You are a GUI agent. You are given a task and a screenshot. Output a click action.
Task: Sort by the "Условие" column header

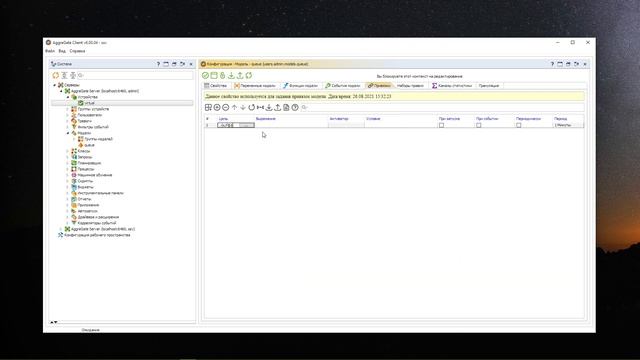[x=373, y=119]
